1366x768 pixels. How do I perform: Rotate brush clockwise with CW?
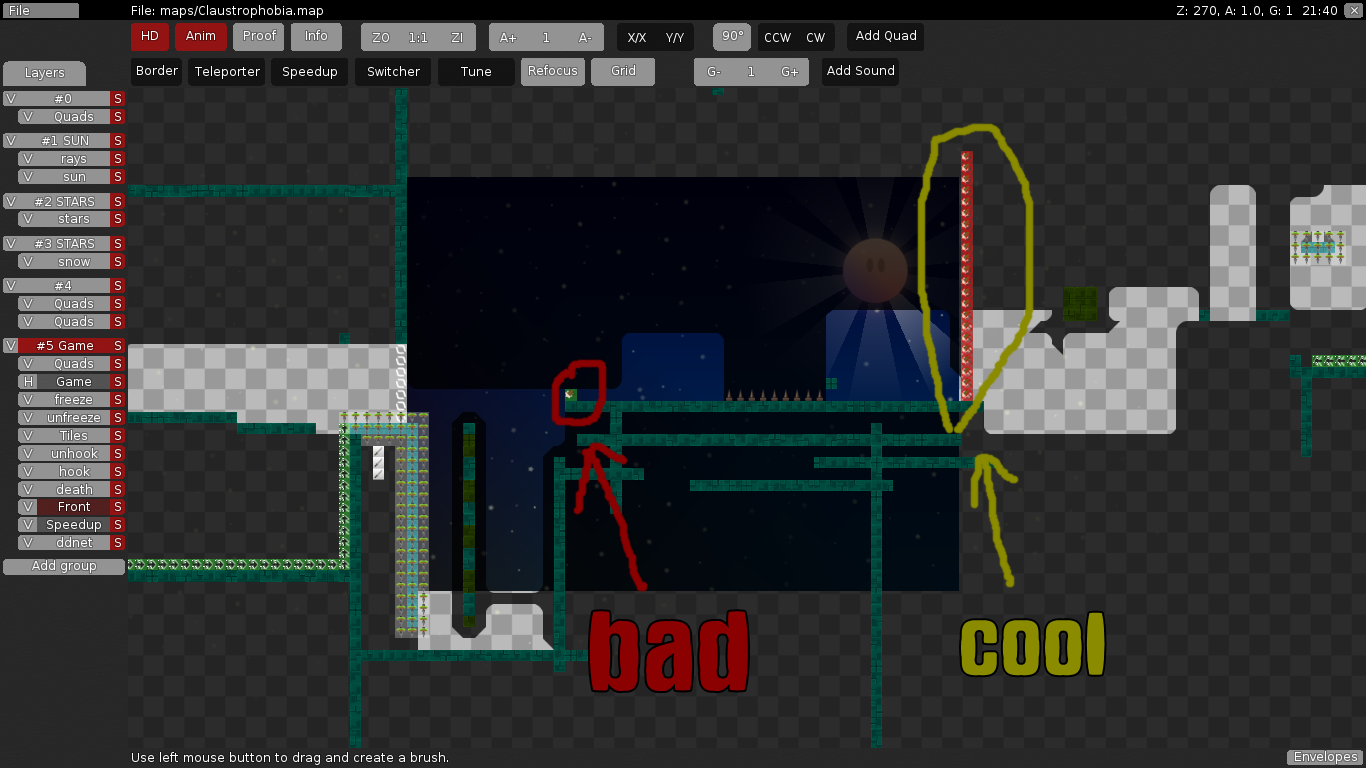click(812, 36)
